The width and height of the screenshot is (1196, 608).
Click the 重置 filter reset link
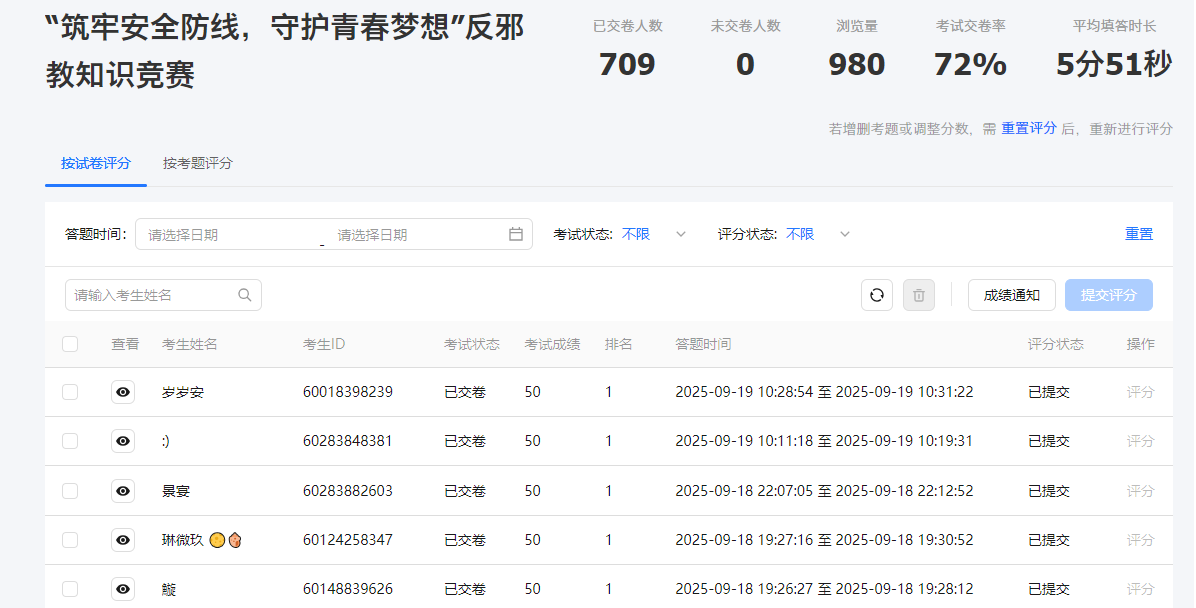pos(1138,234)
